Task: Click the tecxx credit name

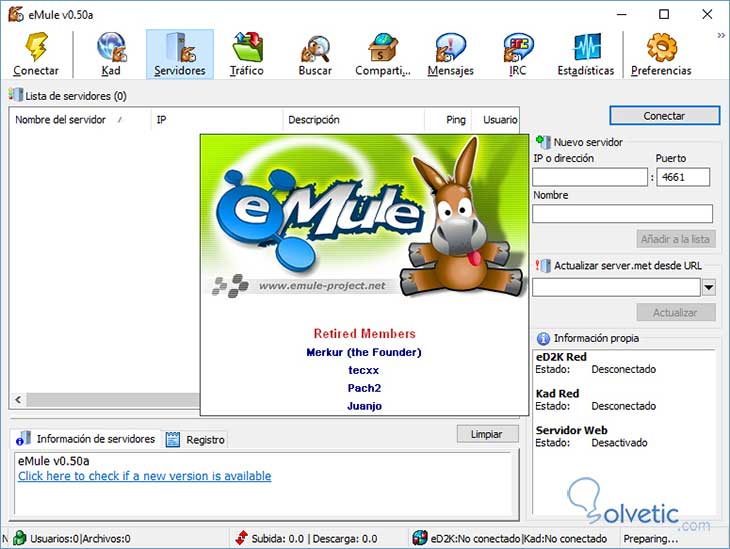Action: [x=364, y=370]
